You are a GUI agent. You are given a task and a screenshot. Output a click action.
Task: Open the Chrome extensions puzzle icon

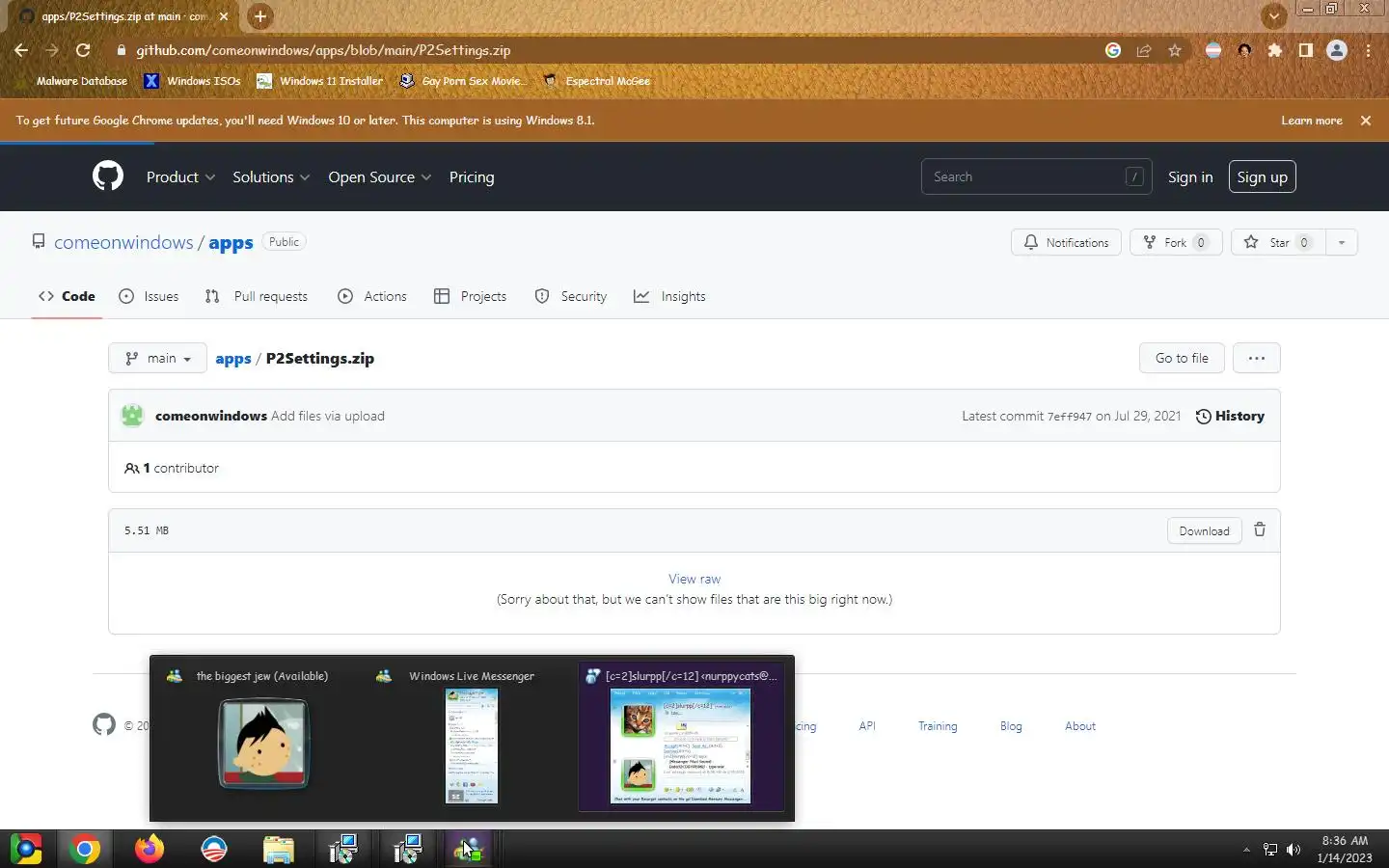pos(1275,50)
